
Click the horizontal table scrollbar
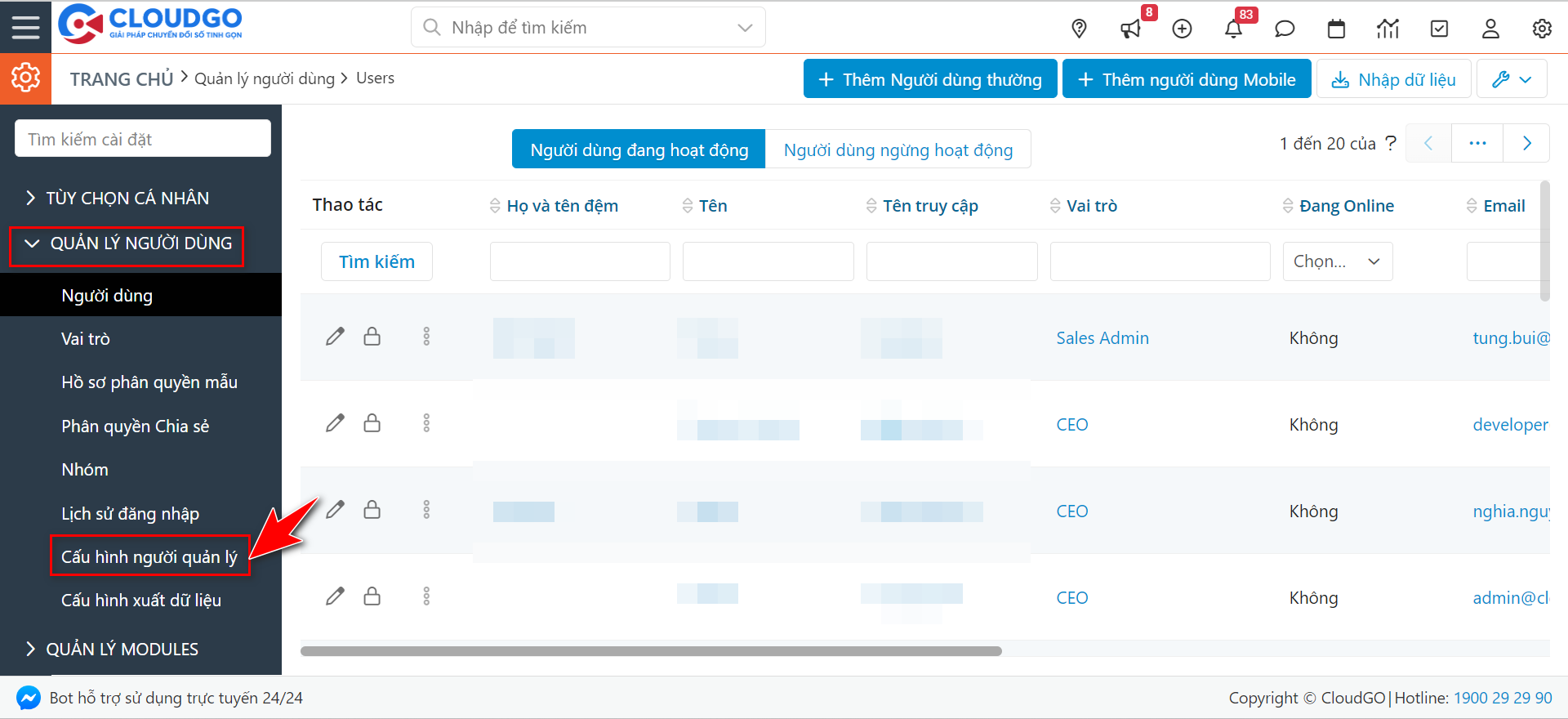pos(651,651)
